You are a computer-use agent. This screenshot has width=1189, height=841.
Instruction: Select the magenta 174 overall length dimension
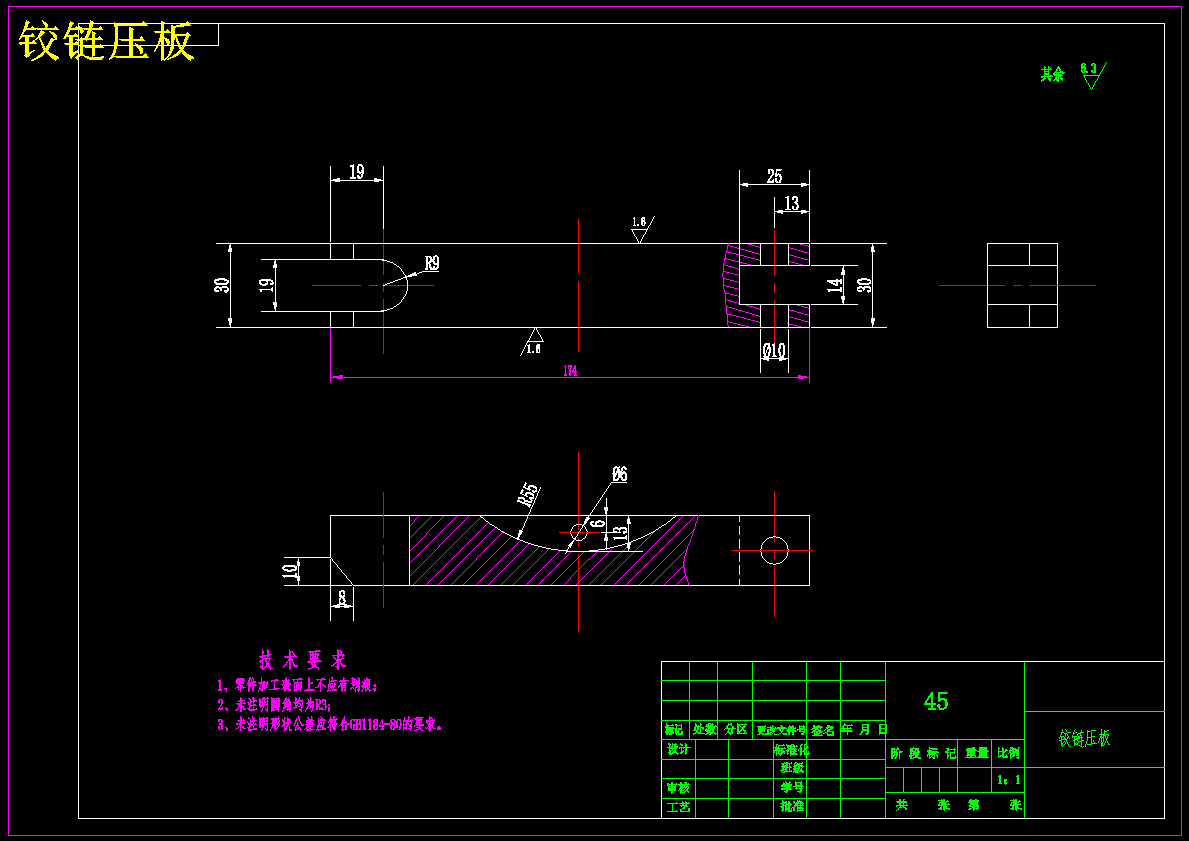[x=570, y=371]
